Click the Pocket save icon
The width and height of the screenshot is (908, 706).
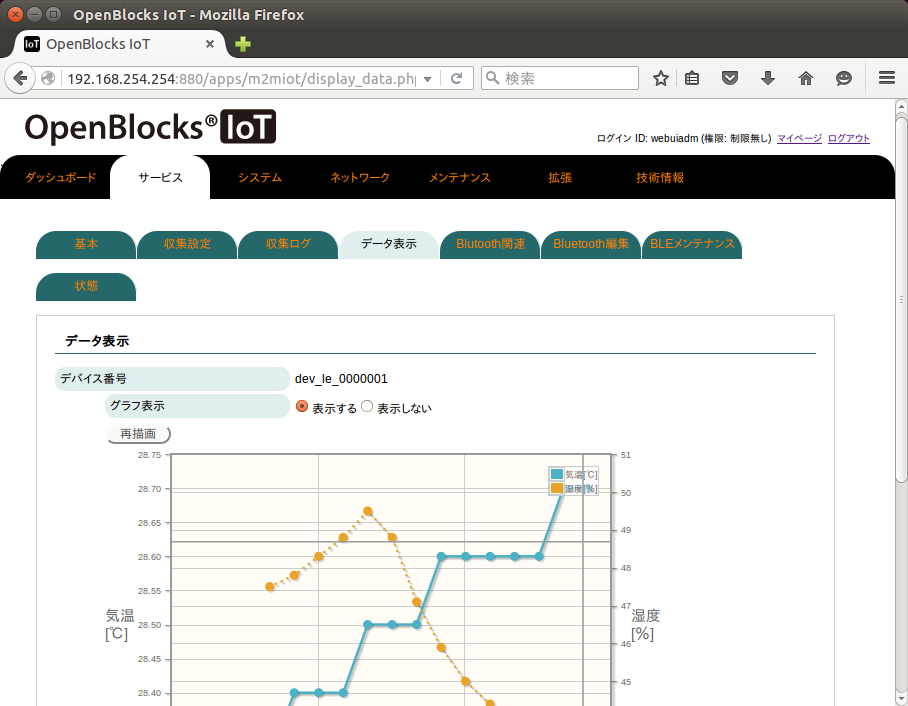click(x=730, y=78)
